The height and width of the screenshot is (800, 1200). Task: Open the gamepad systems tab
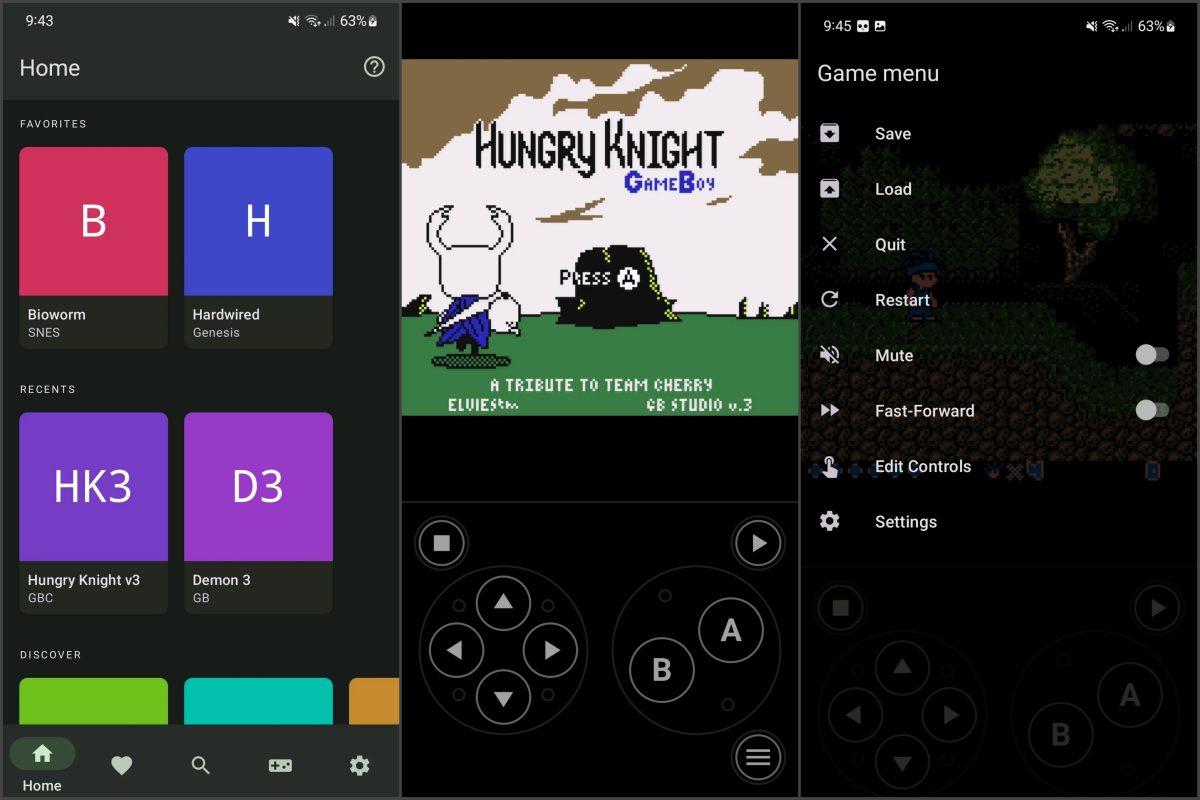[x=280, y=765]
